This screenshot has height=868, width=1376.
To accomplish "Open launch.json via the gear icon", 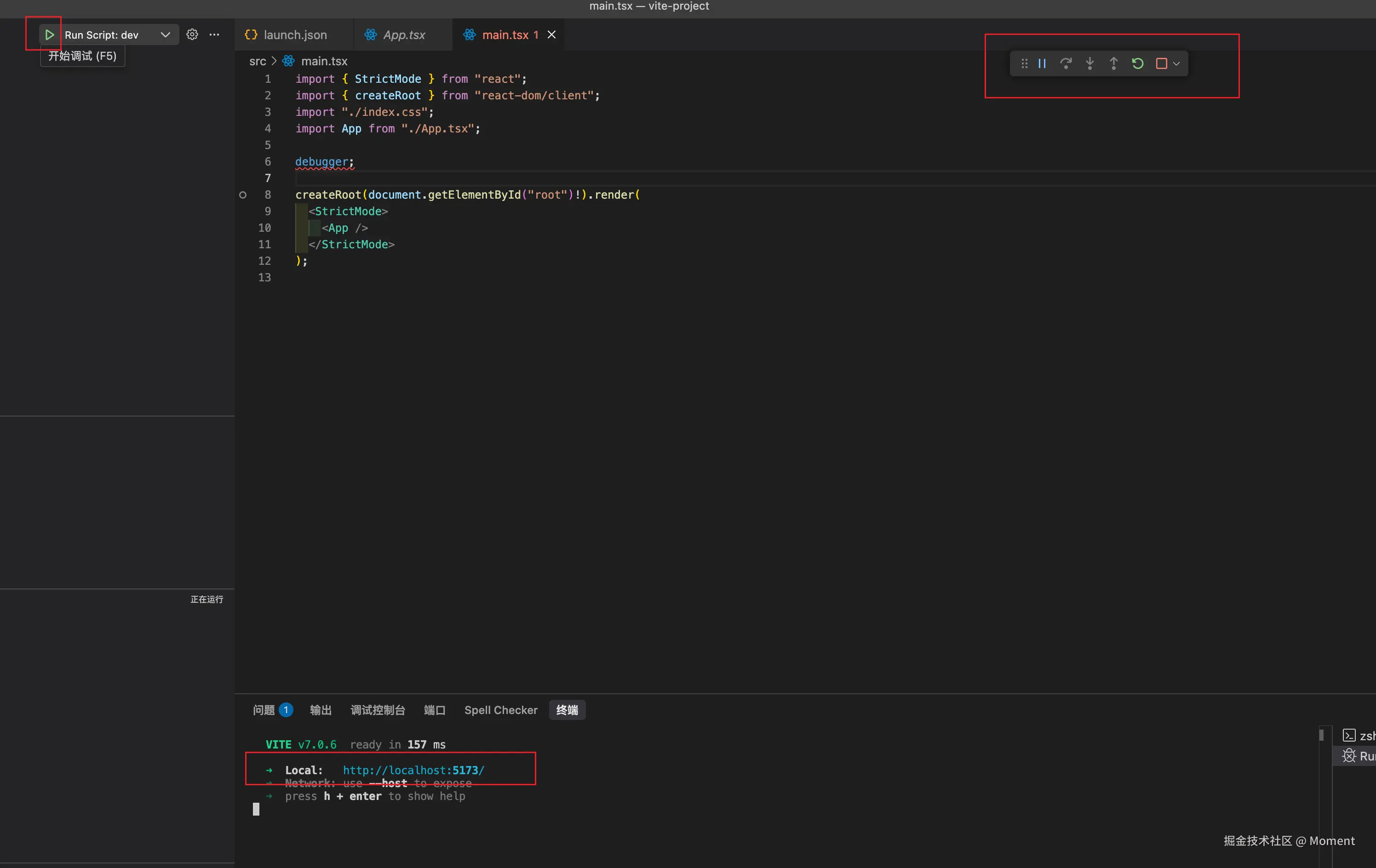I will [192, 35].
